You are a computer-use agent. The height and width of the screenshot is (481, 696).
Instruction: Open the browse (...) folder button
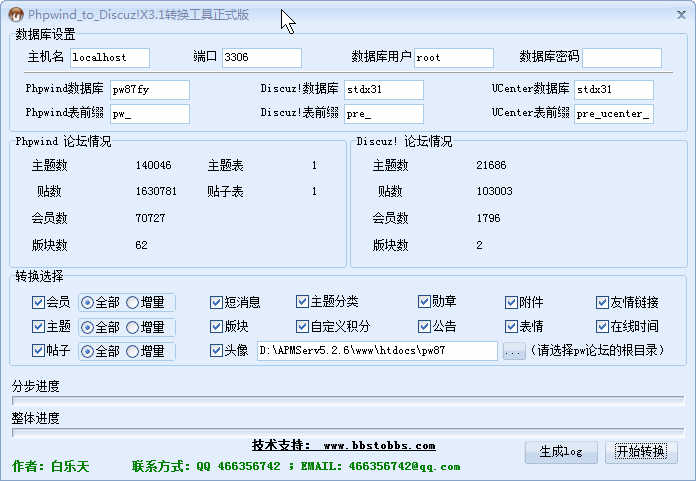click(514, 351)
